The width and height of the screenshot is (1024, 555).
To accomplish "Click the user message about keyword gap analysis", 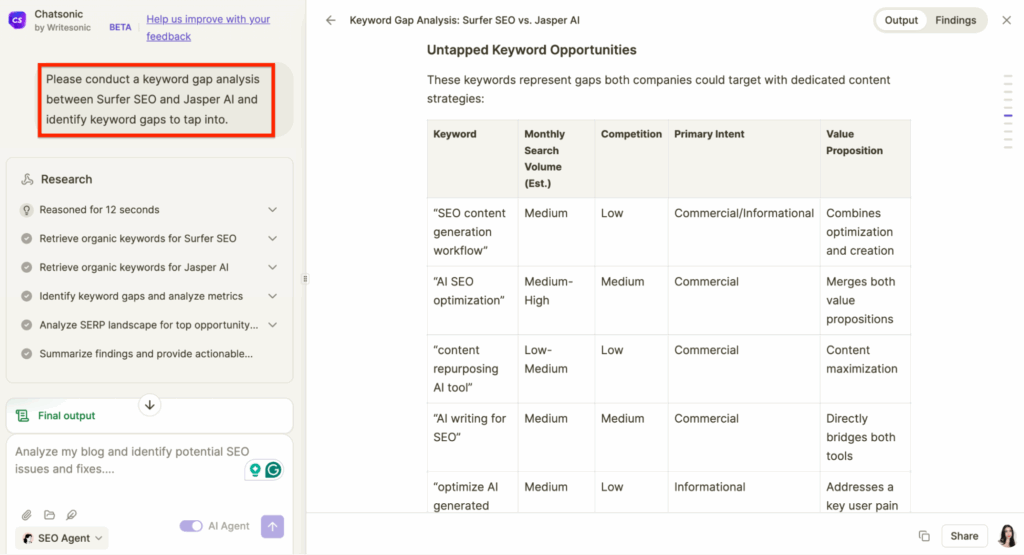I will [156, 99].
